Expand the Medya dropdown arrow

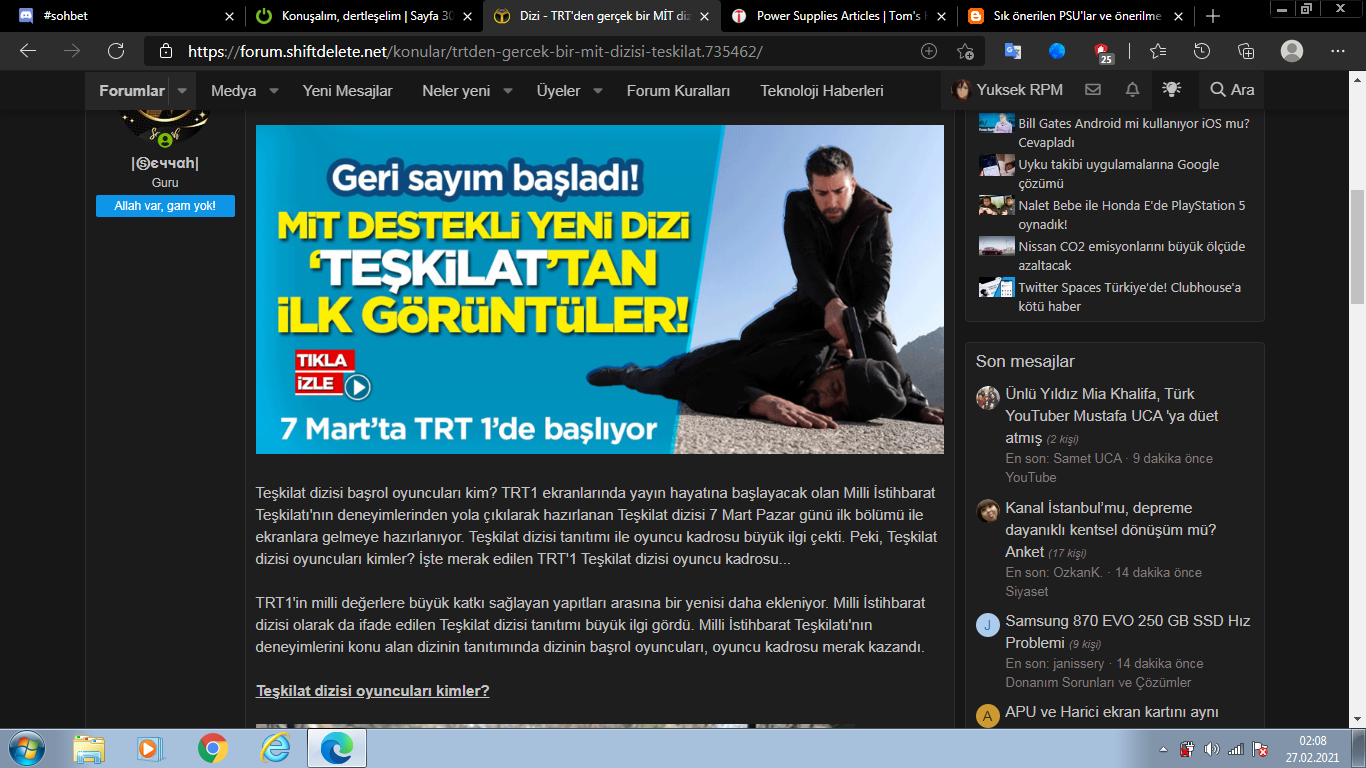coord(274,91)
